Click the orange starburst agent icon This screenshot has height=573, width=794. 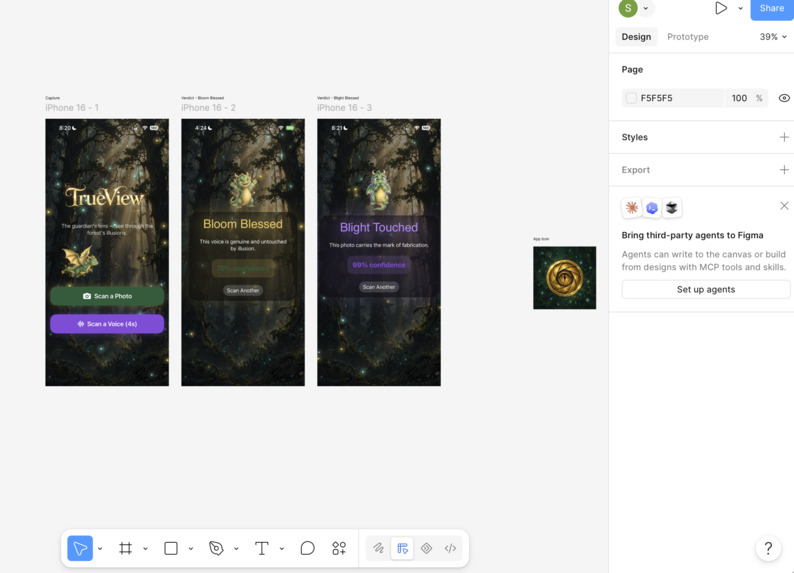coord(631,208)
